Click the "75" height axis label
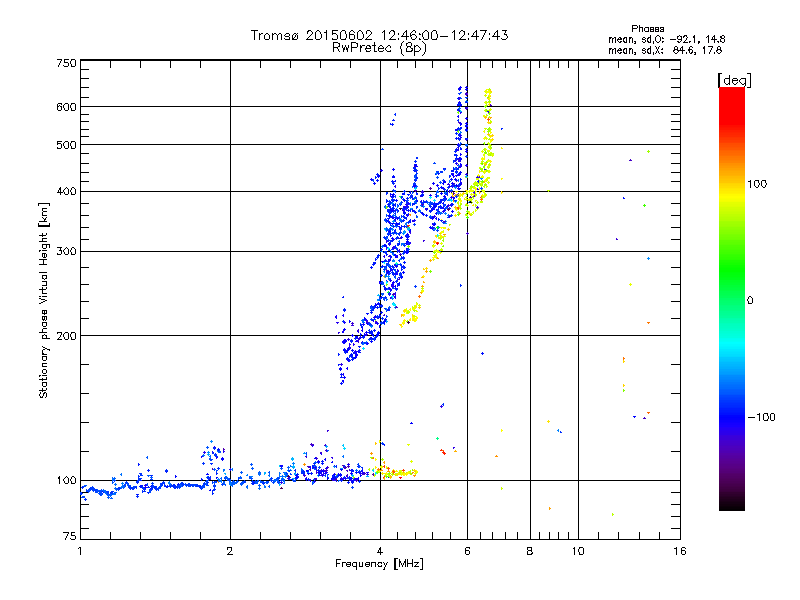 pos(70,536)
